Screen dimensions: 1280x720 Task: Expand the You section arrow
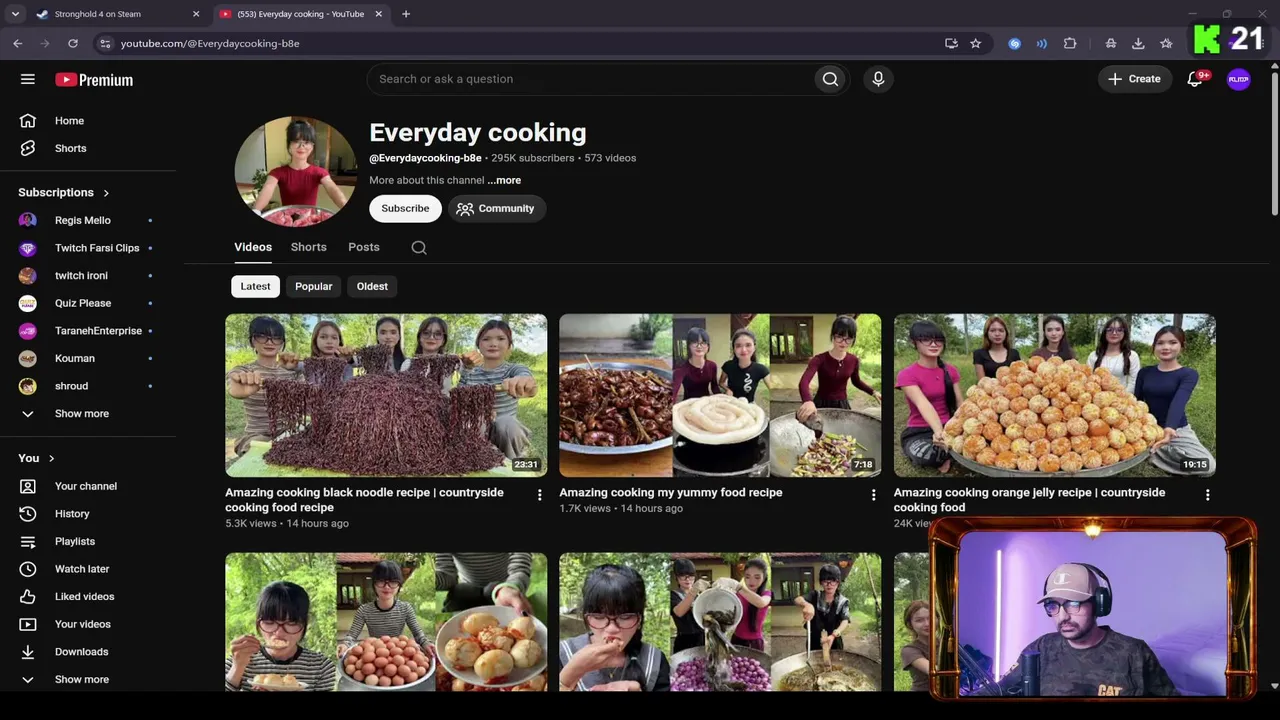tap(51, 459)
